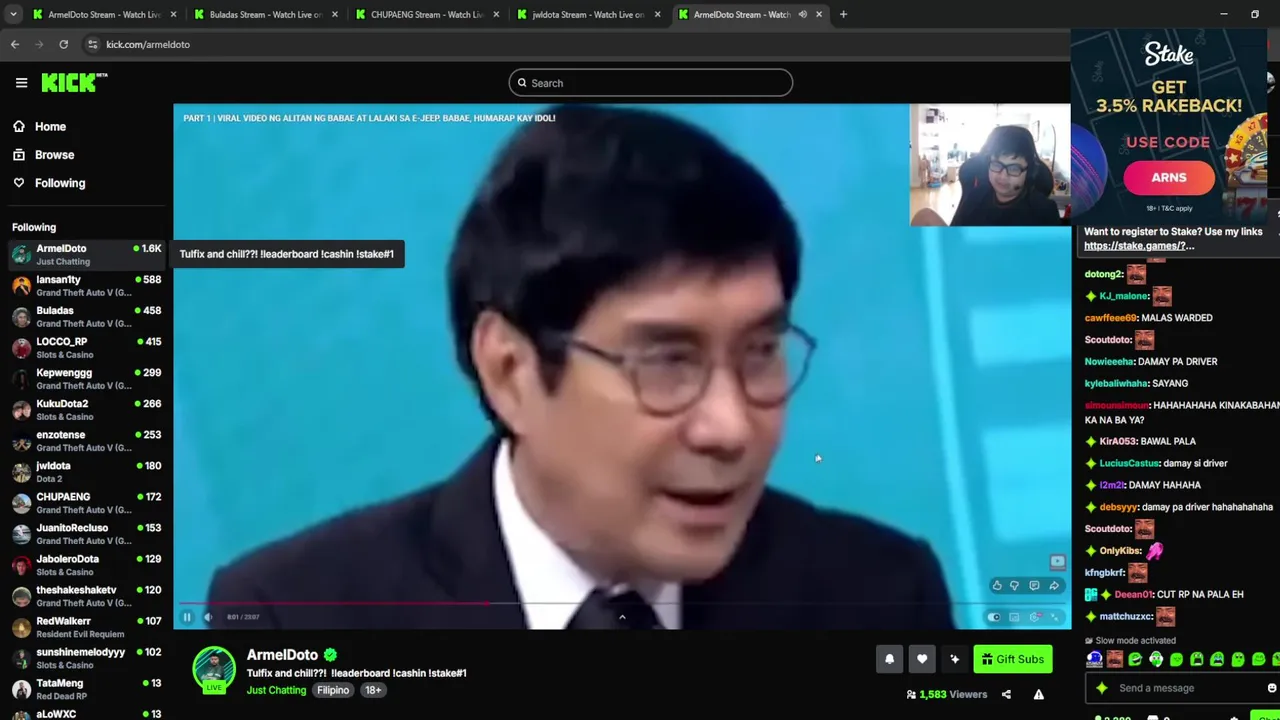Open JuanitoRecluso channel in Following list
The width and height of the screenshot is (1280, 720).
pos(86,533)
